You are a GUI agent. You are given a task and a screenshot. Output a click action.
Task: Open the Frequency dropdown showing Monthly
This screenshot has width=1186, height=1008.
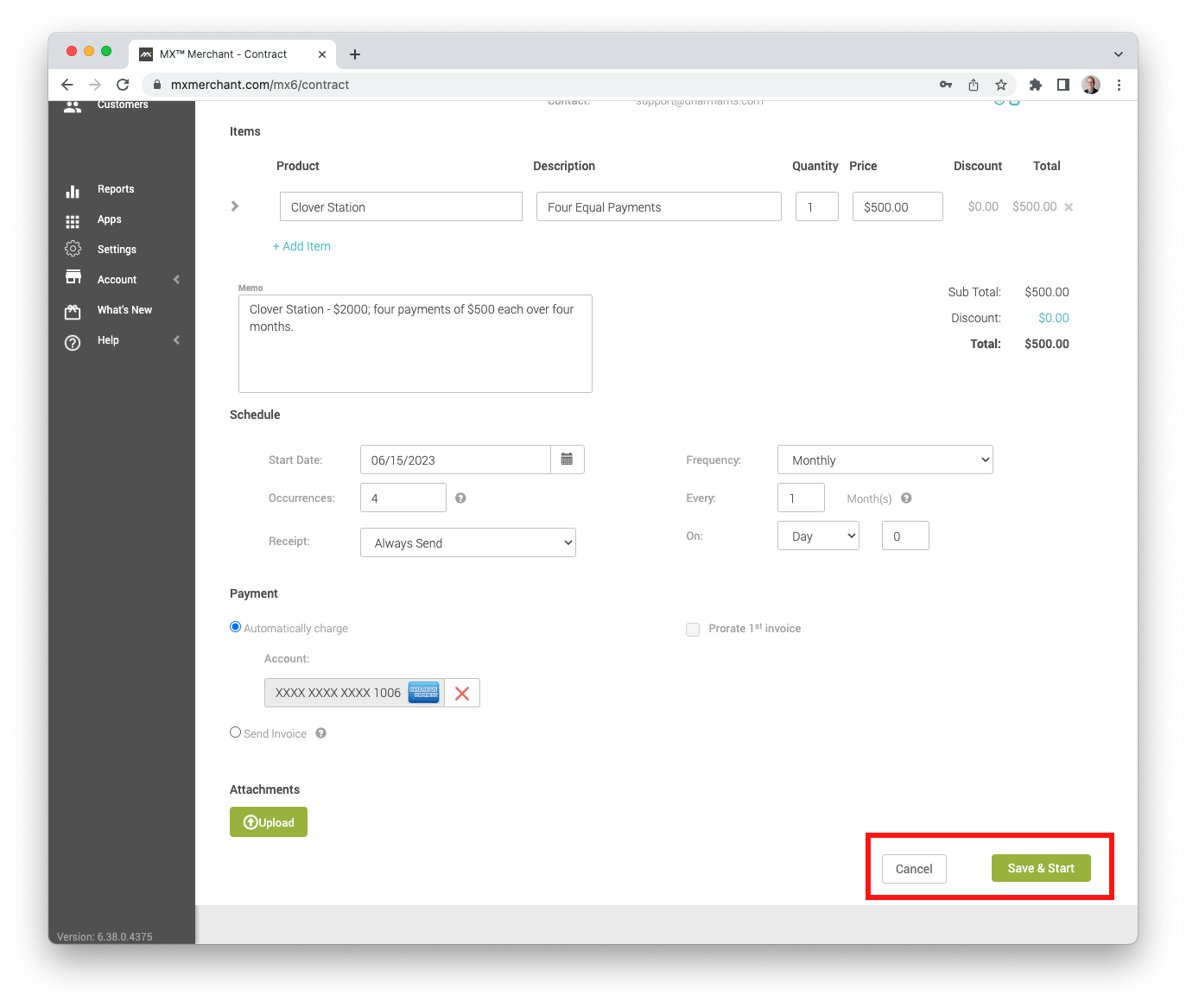[x=885, y=460]
